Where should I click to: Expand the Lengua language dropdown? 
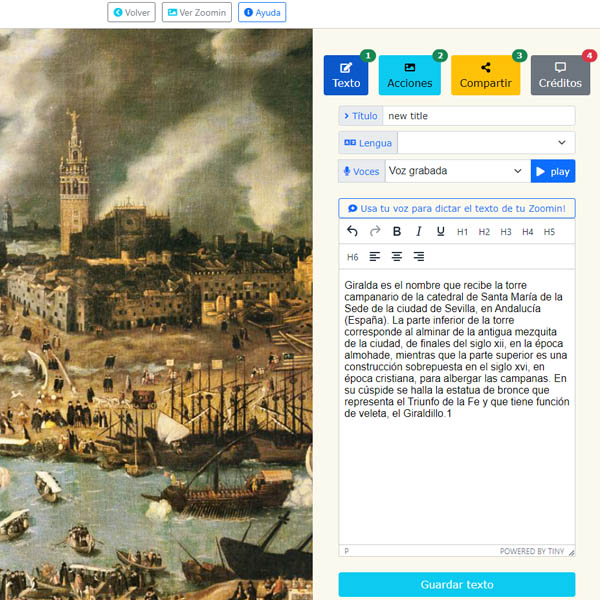pyautogui.click(x=486, y=143)
